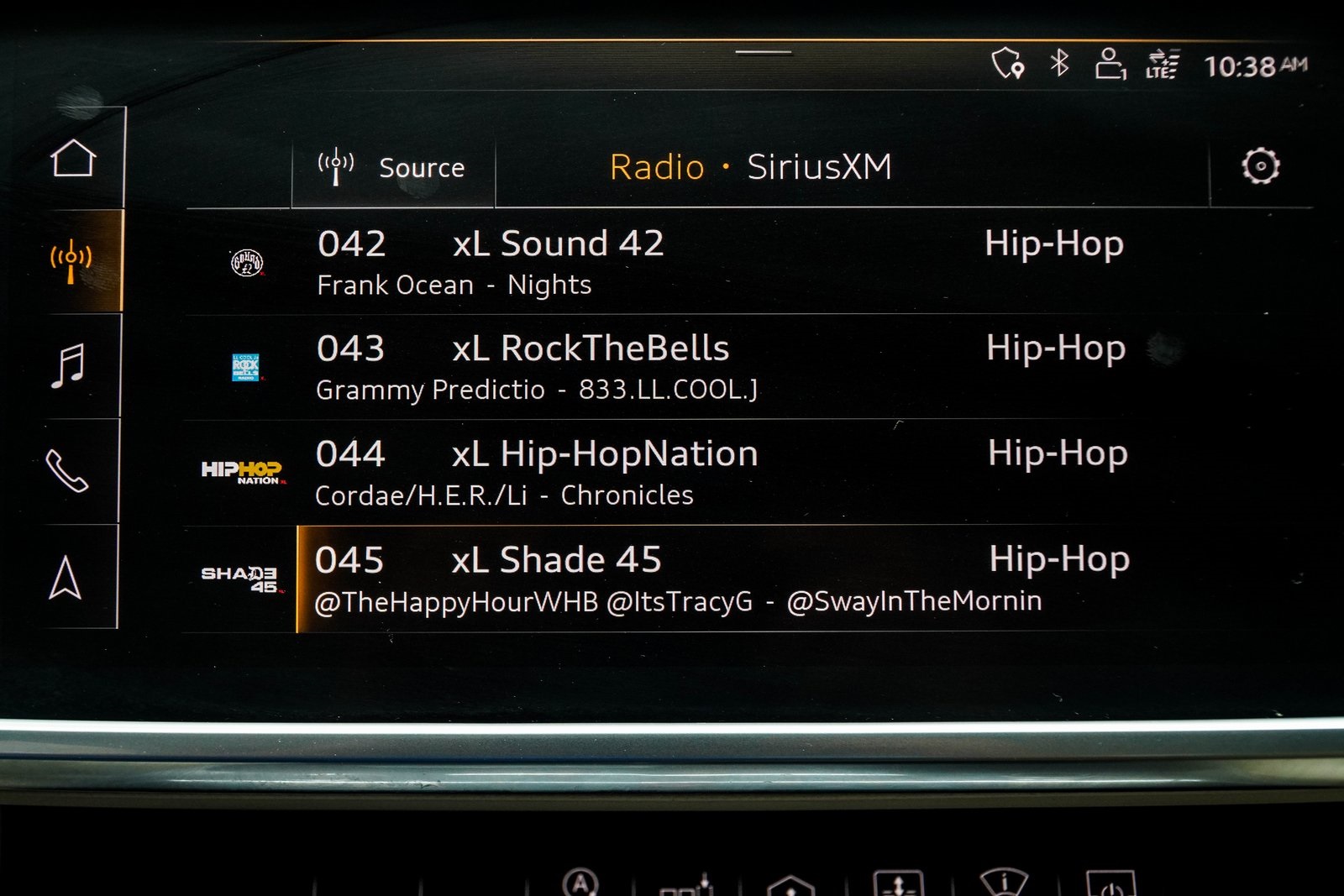Tap the Radio · SiriusXM header title
Screen dimensions: 1344x896
pyautogui.click(x=750, y=166)
